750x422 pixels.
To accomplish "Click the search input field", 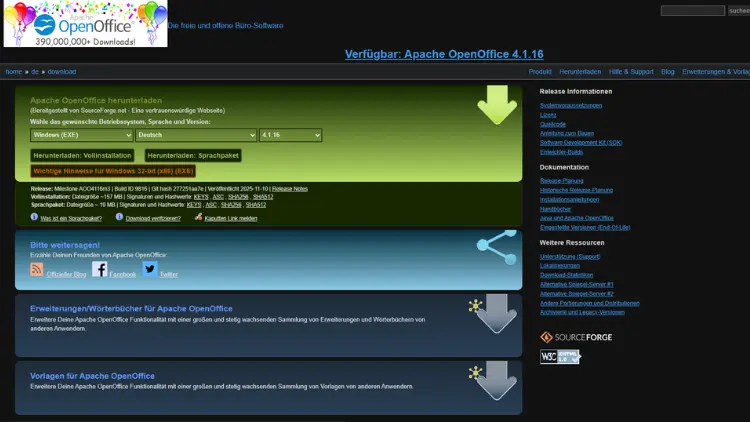I will pyautogui.click(x=692, y=11).
